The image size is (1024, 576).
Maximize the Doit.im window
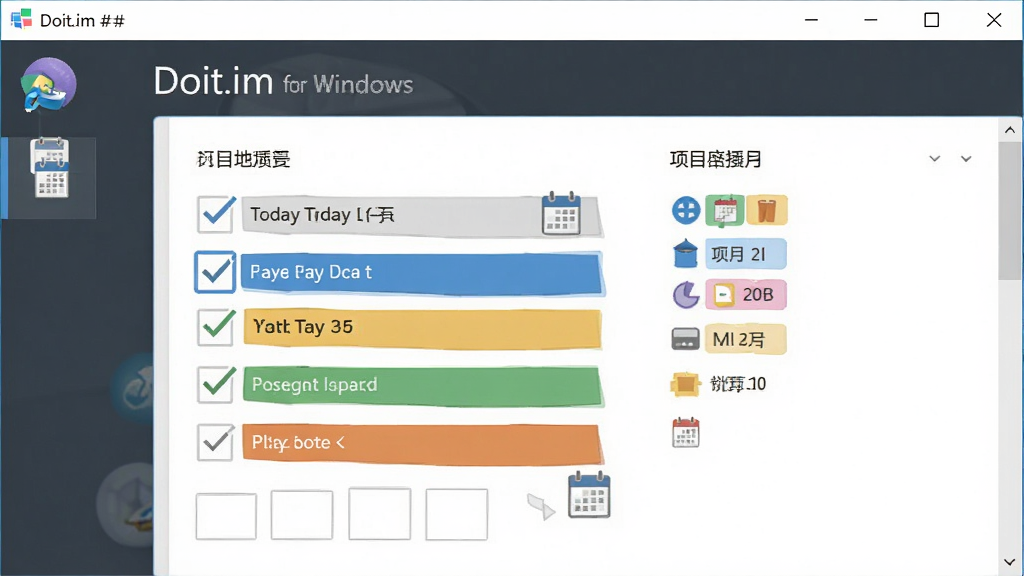(x=931, y=20)
